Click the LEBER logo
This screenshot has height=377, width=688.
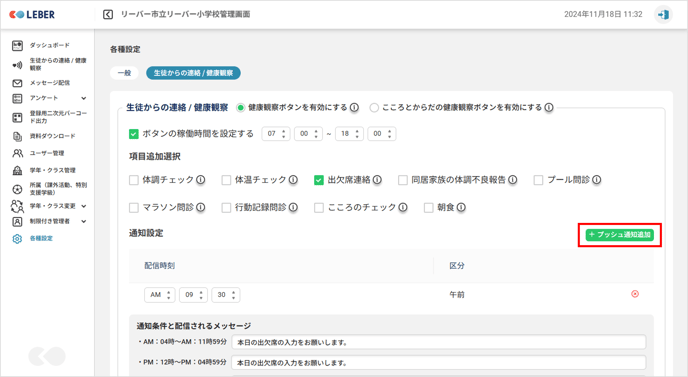point(32,14)
